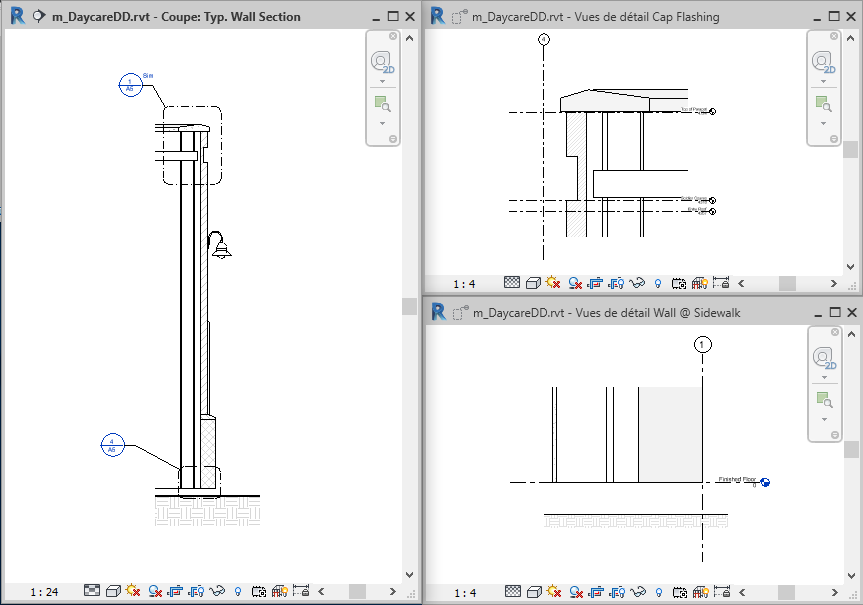The height and width of the screenshot is (605, 863).
Task: Select callout head 1/A5 in wall section
Action: pos(130,85)
